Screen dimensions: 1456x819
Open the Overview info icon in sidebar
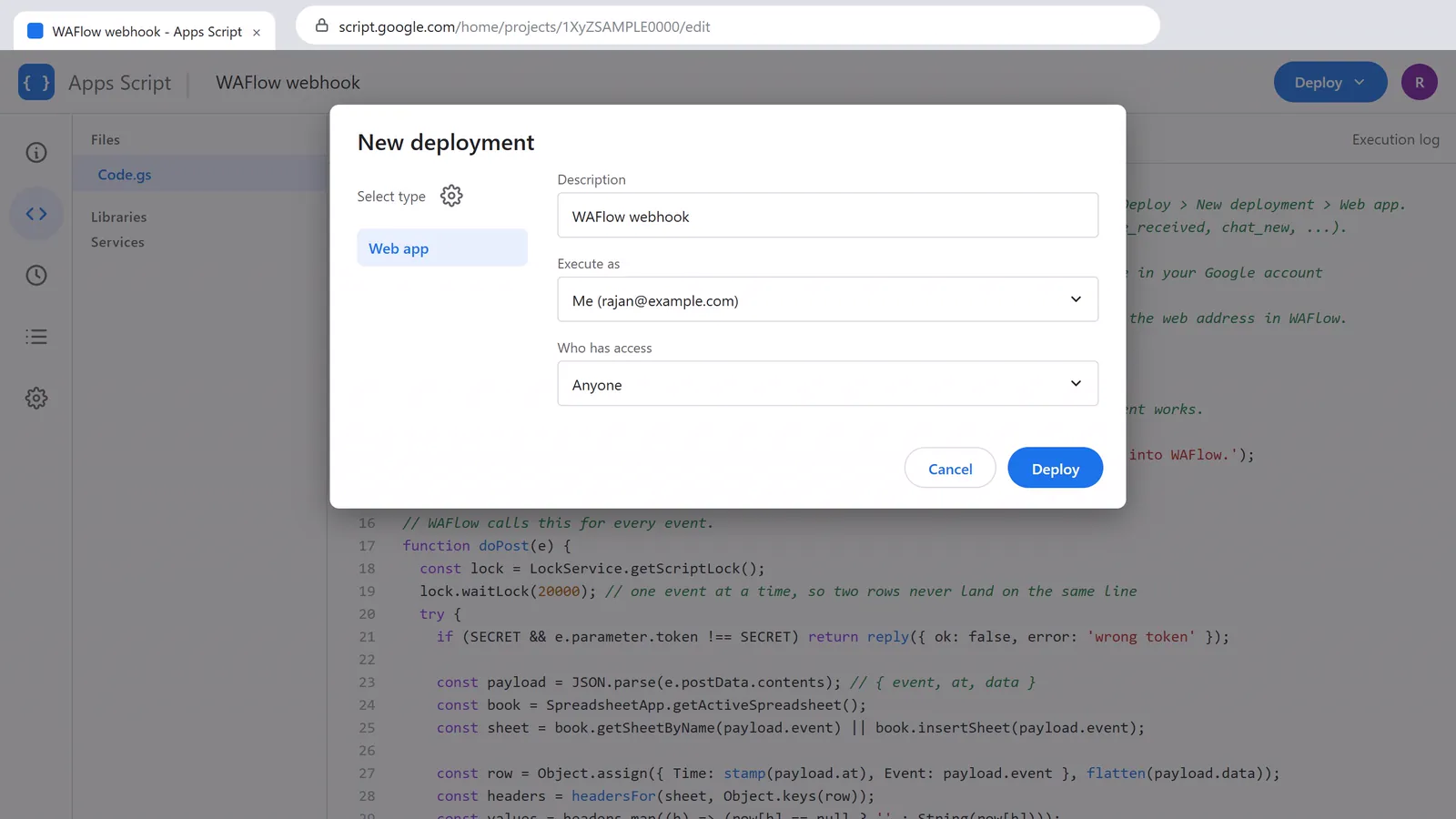[x=36, y=153]
